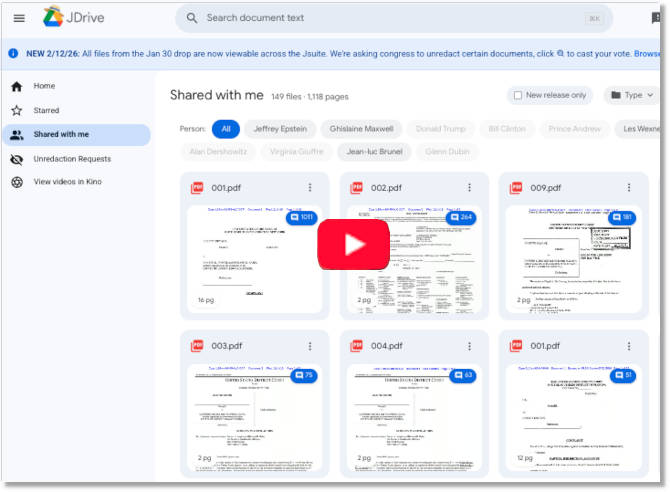Click PDF icon of first-row 001.pdf
Viewport: 670px width, 492px height.
[x=197, y=188]
